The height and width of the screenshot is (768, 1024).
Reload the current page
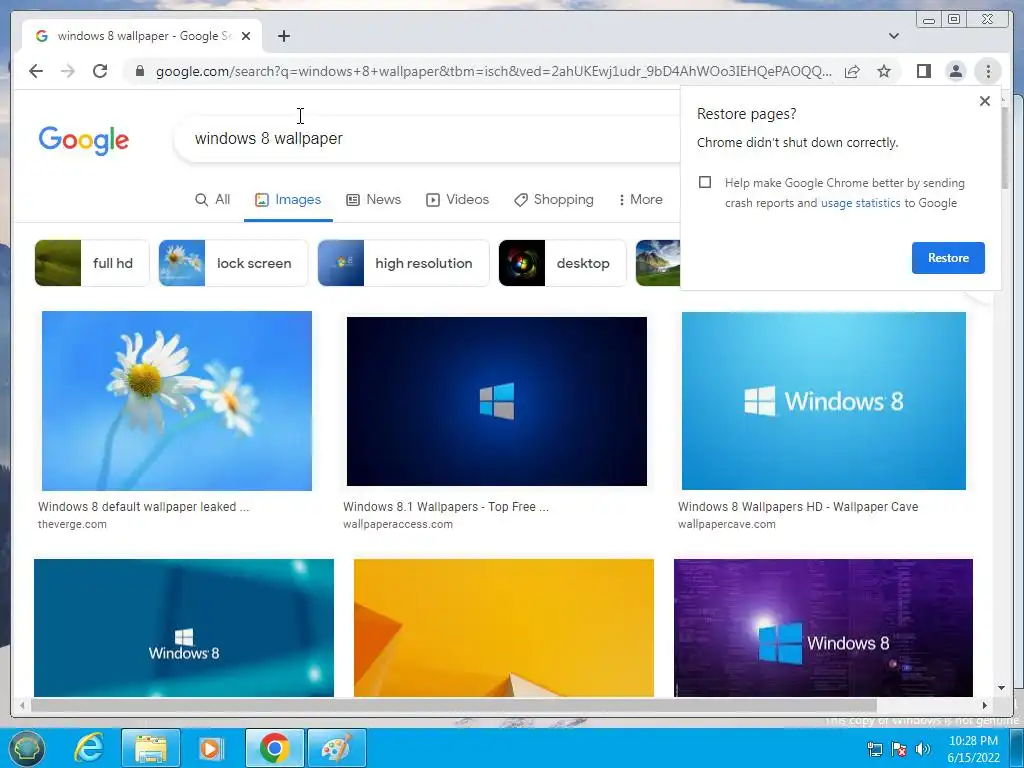click(100, 71)
